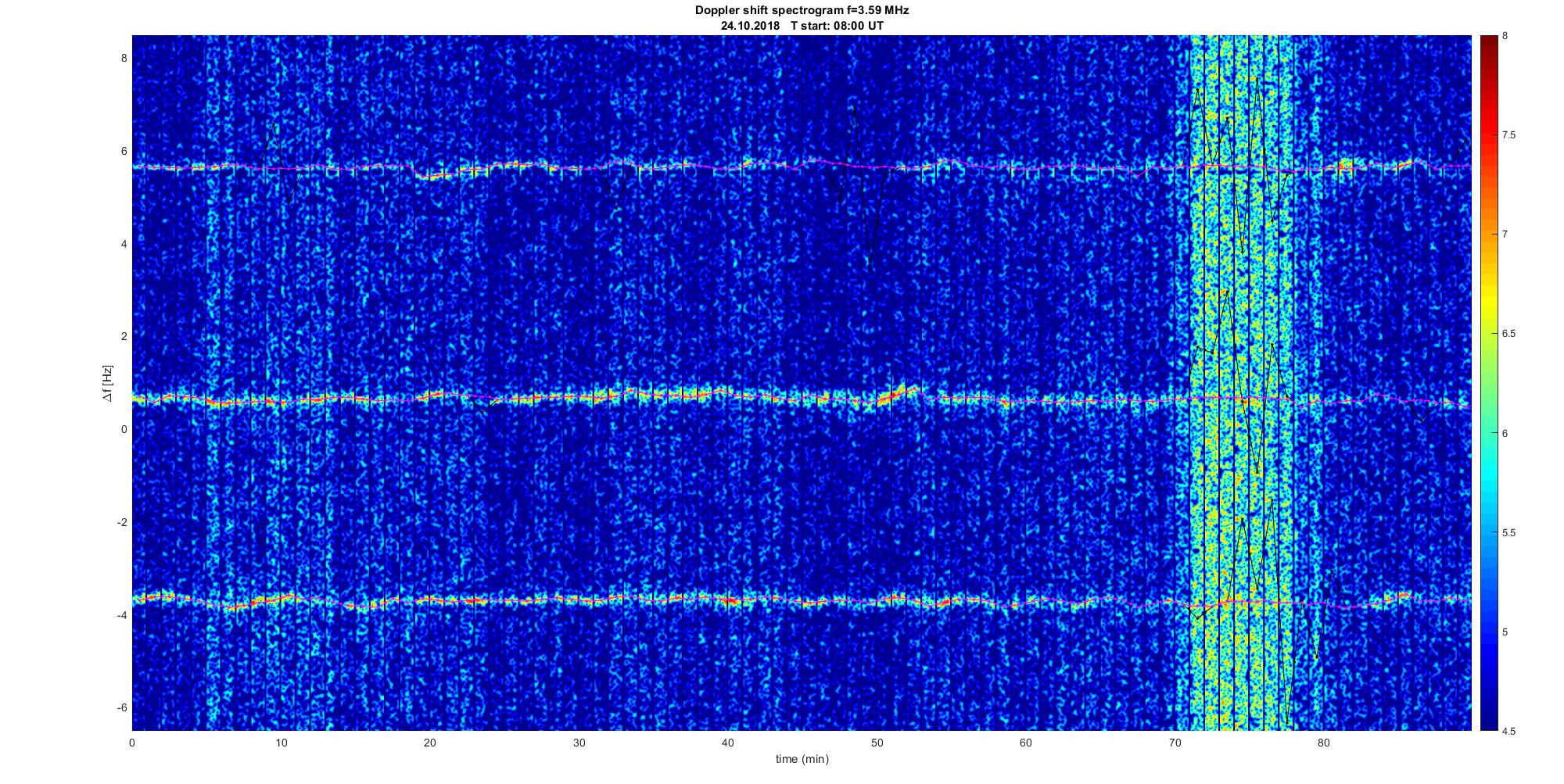
Task: Click the colorbar tick label '5.5'
Action: 1508,533
